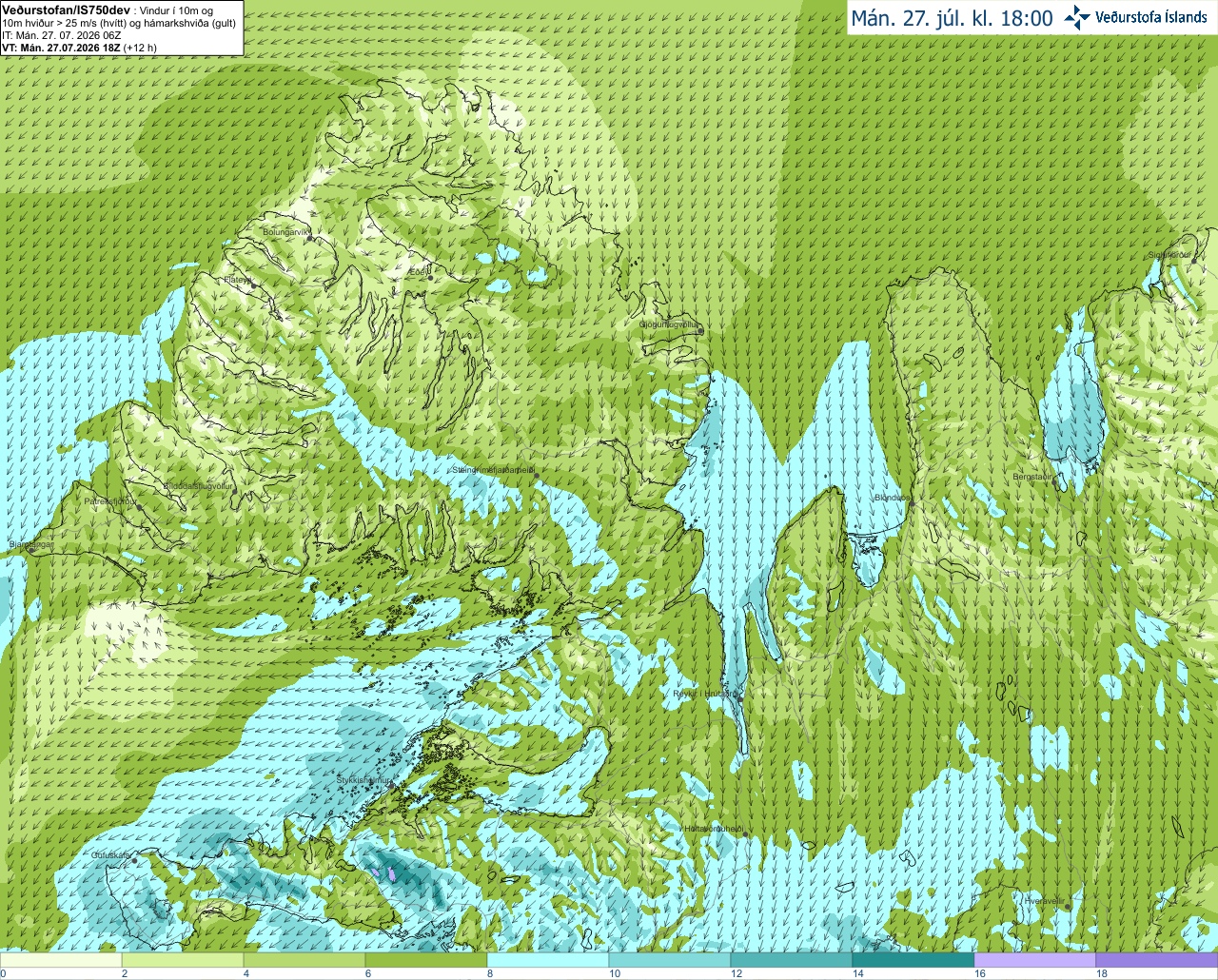Click the 8–10 m/s light cyan legend swatch
1218x980 pixels.
tap(548, 960)
